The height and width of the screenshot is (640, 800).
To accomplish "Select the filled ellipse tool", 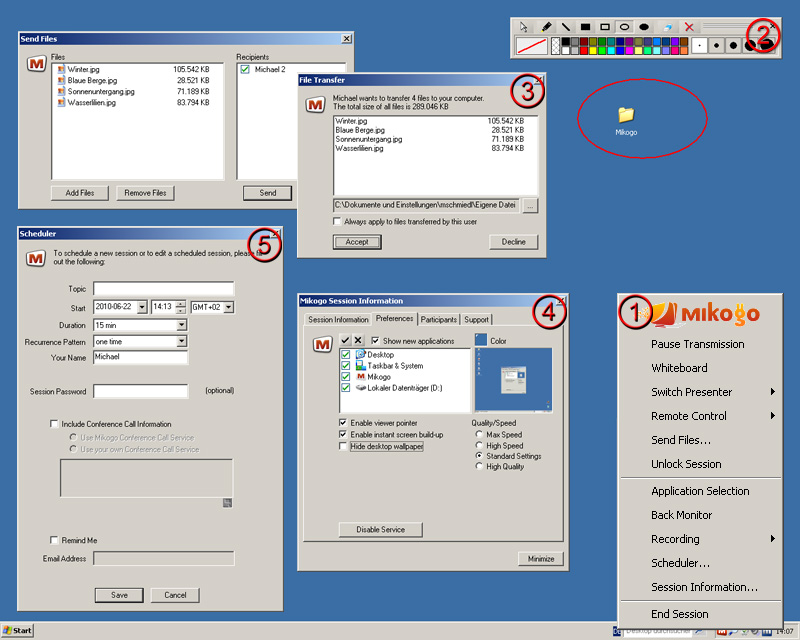I will coord(644,27).
